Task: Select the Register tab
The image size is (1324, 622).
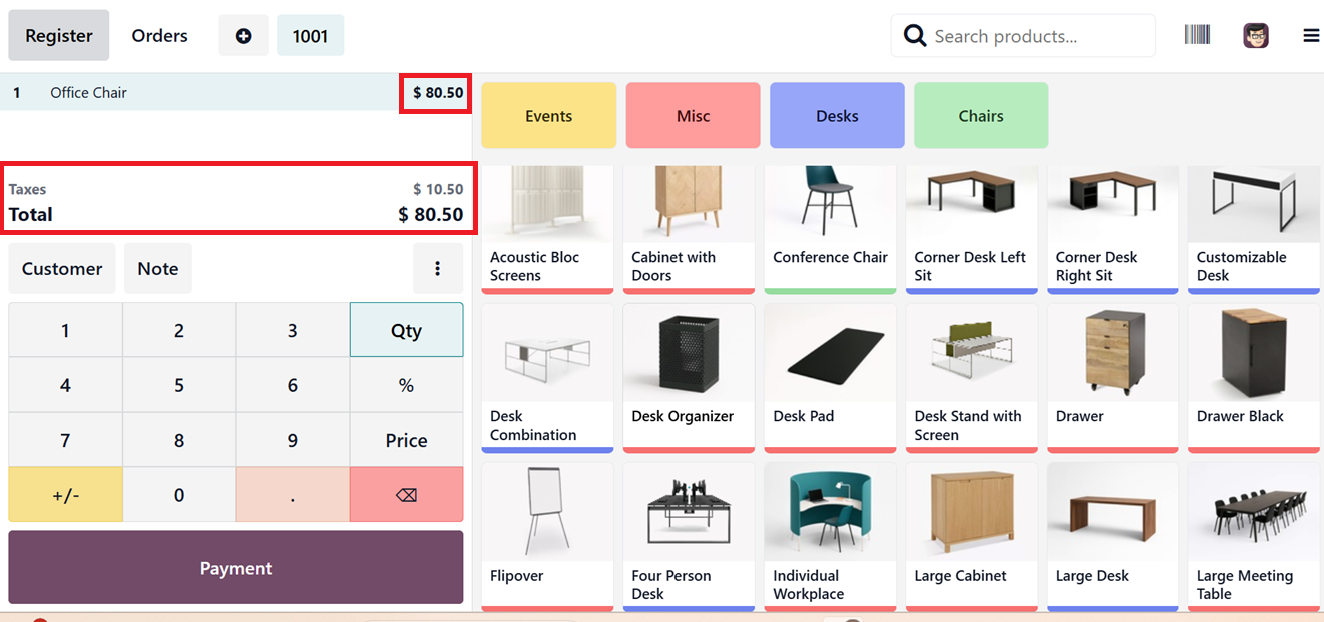Action: tap(59, 36)
